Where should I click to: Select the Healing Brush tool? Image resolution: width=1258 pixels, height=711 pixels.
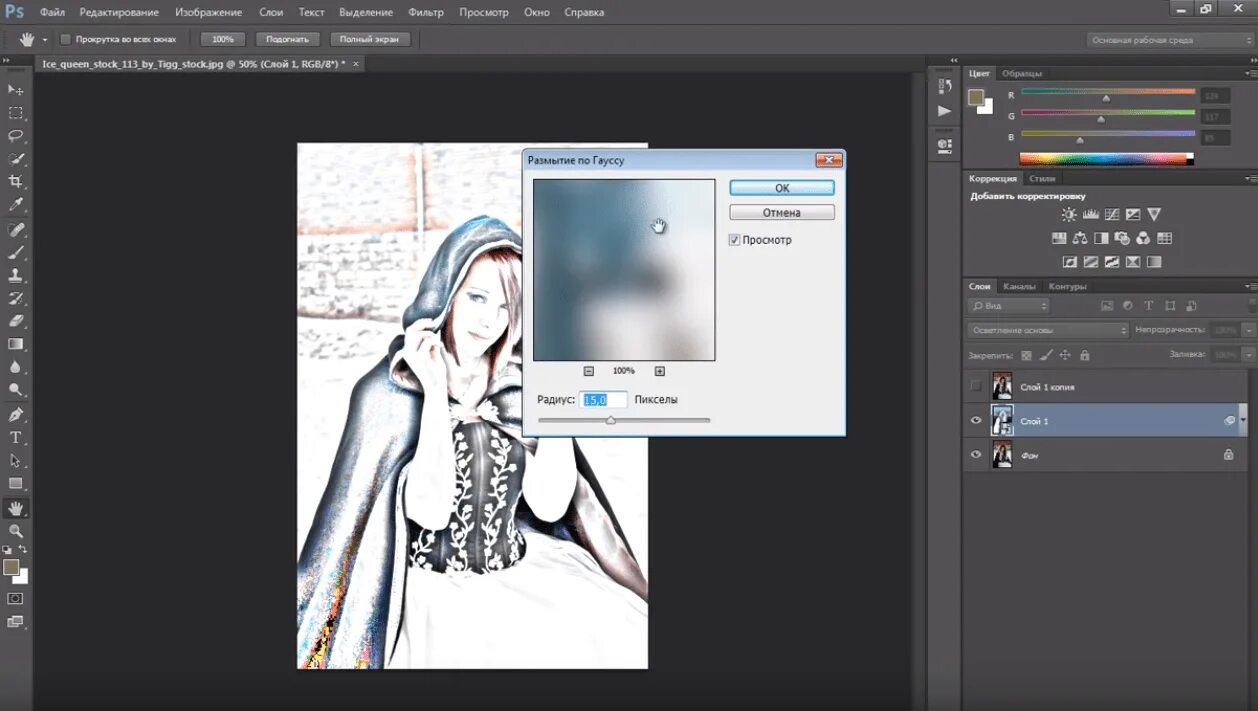tap(16, 230)
